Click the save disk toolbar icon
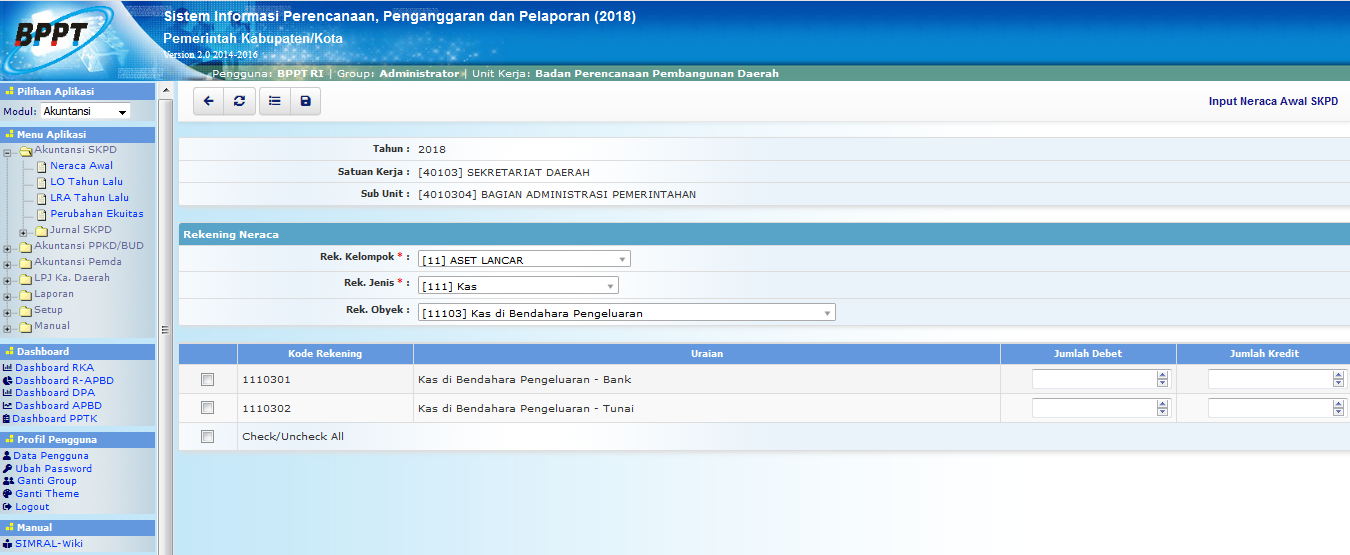Screen dimensions: 1350x555 click(305, 101)
